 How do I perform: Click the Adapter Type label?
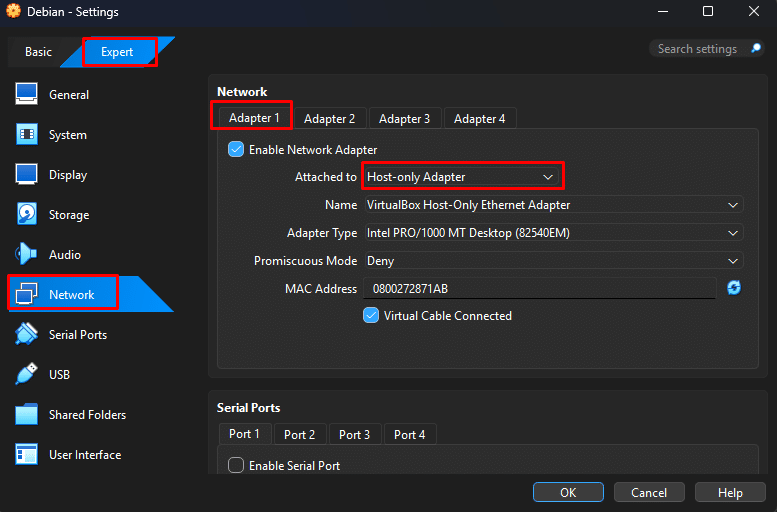tap(322, 232)
